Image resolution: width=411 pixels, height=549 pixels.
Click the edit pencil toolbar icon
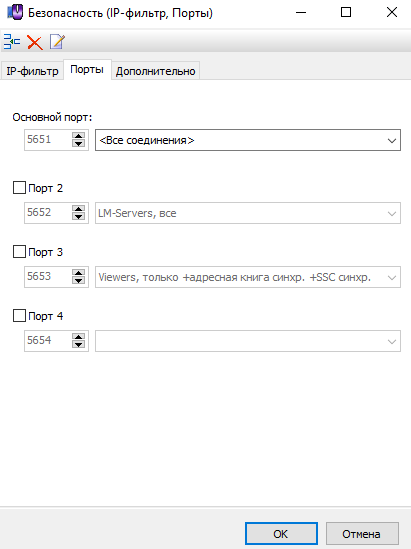[57, 42]
